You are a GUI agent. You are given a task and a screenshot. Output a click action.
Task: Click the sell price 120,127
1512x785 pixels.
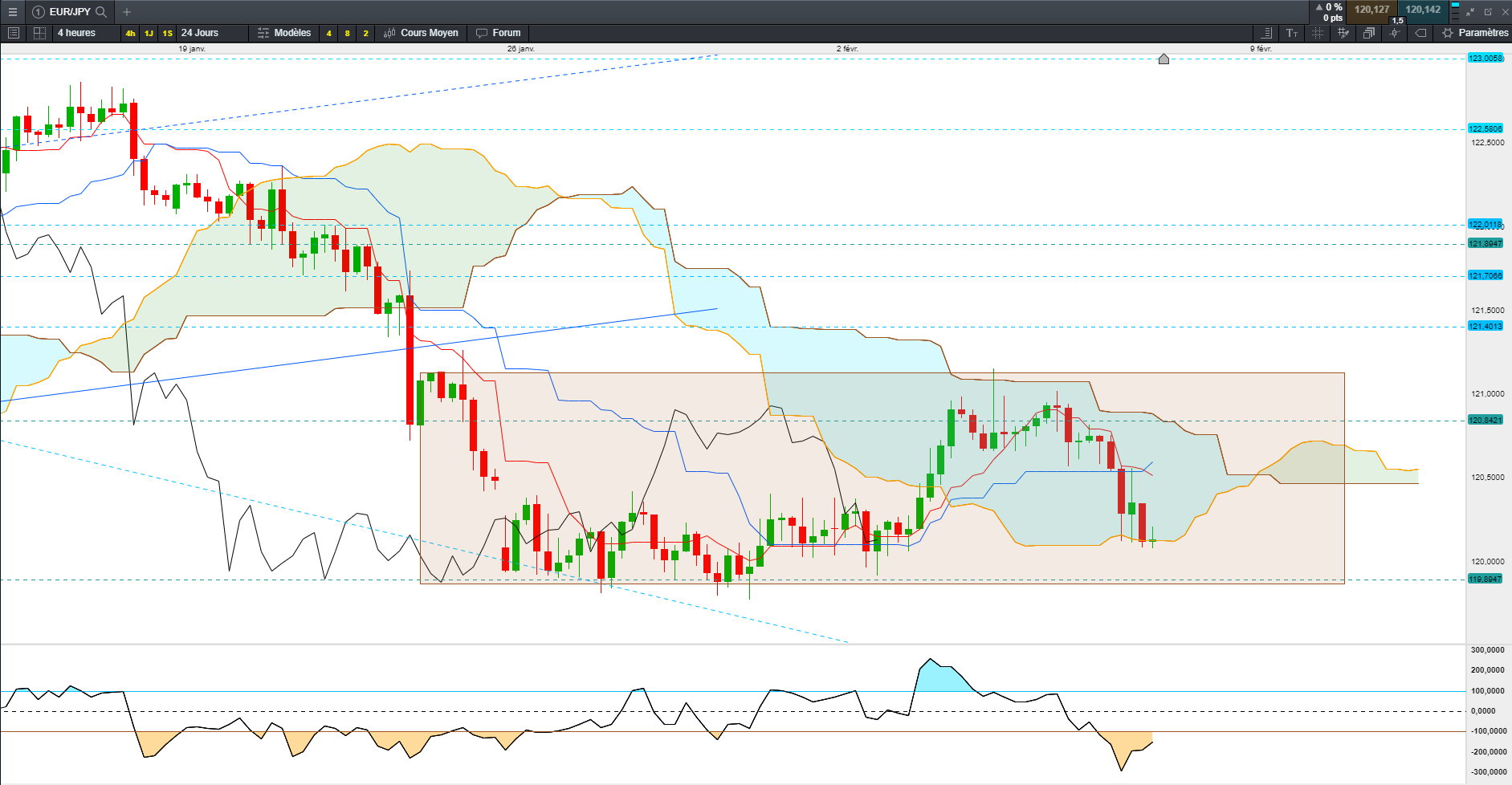point(1371,10)
